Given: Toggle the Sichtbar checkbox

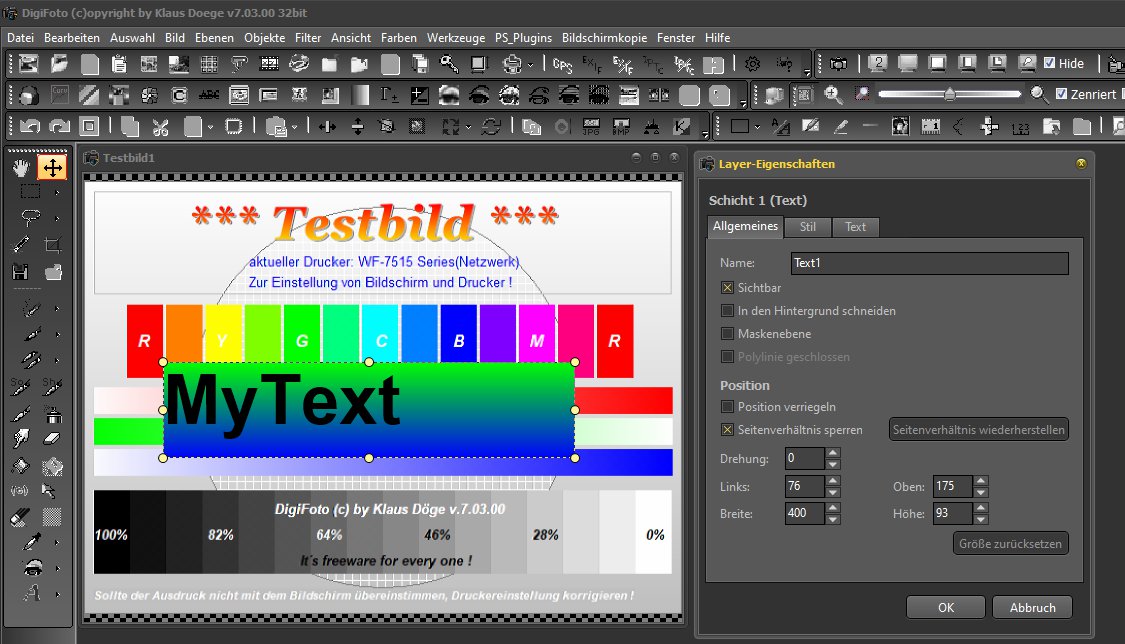Looking at the screenshot, I should coord(727,288).
